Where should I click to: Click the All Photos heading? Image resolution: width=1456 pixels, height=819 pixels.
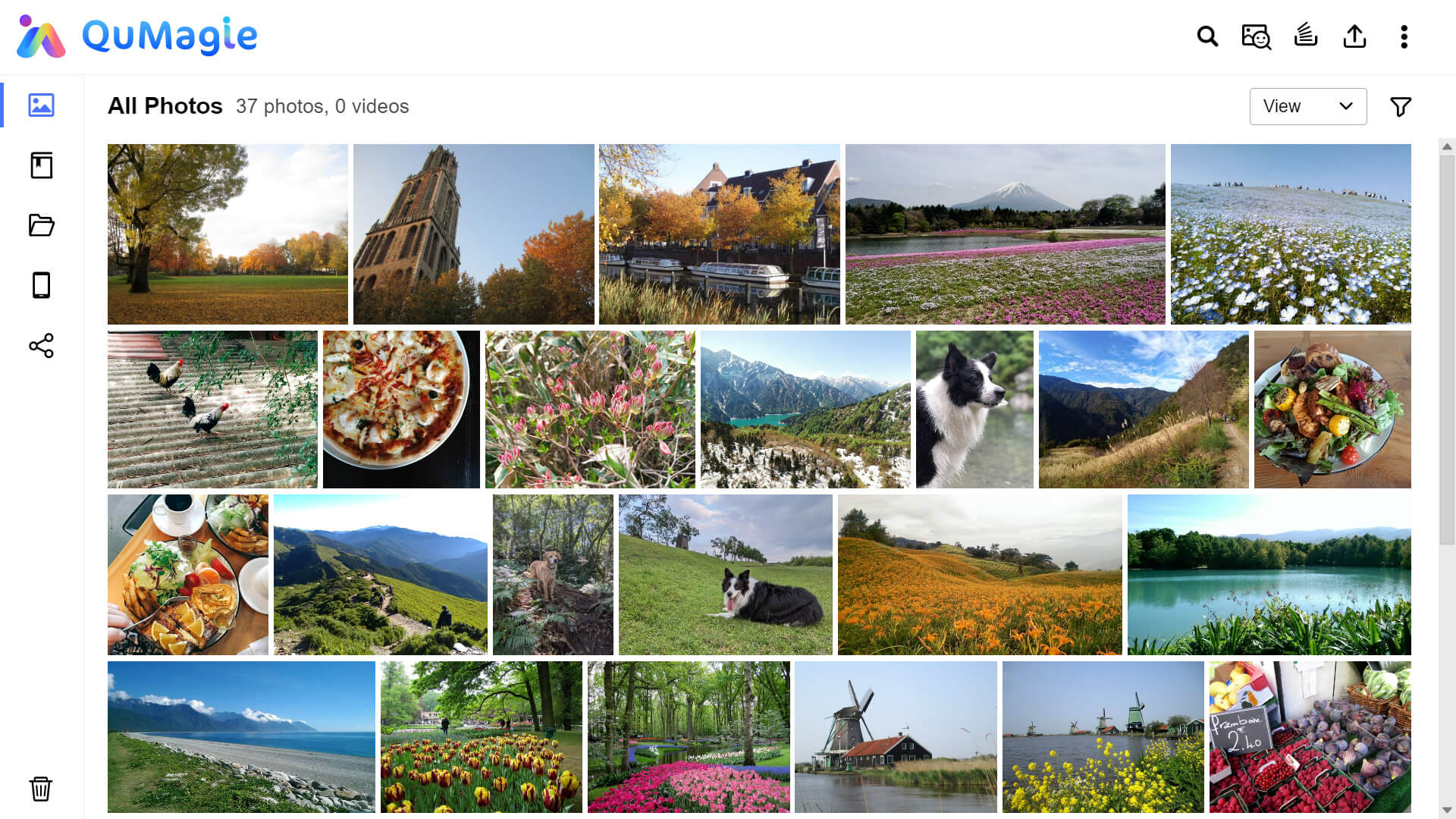click(x=165, y=106)
